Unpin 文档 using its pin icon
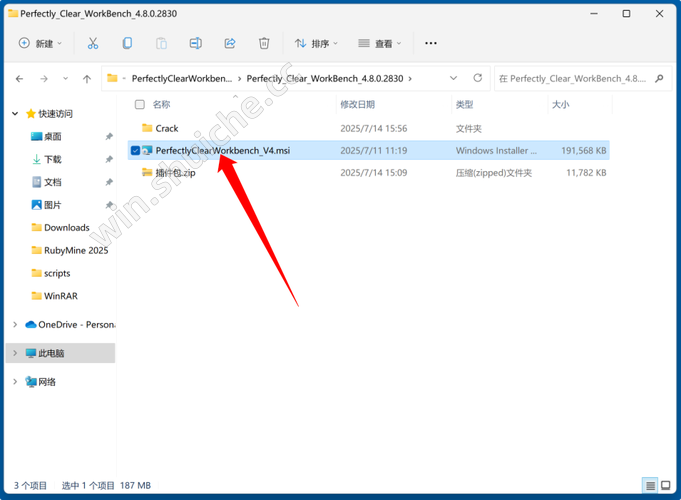 coord(109,182)
